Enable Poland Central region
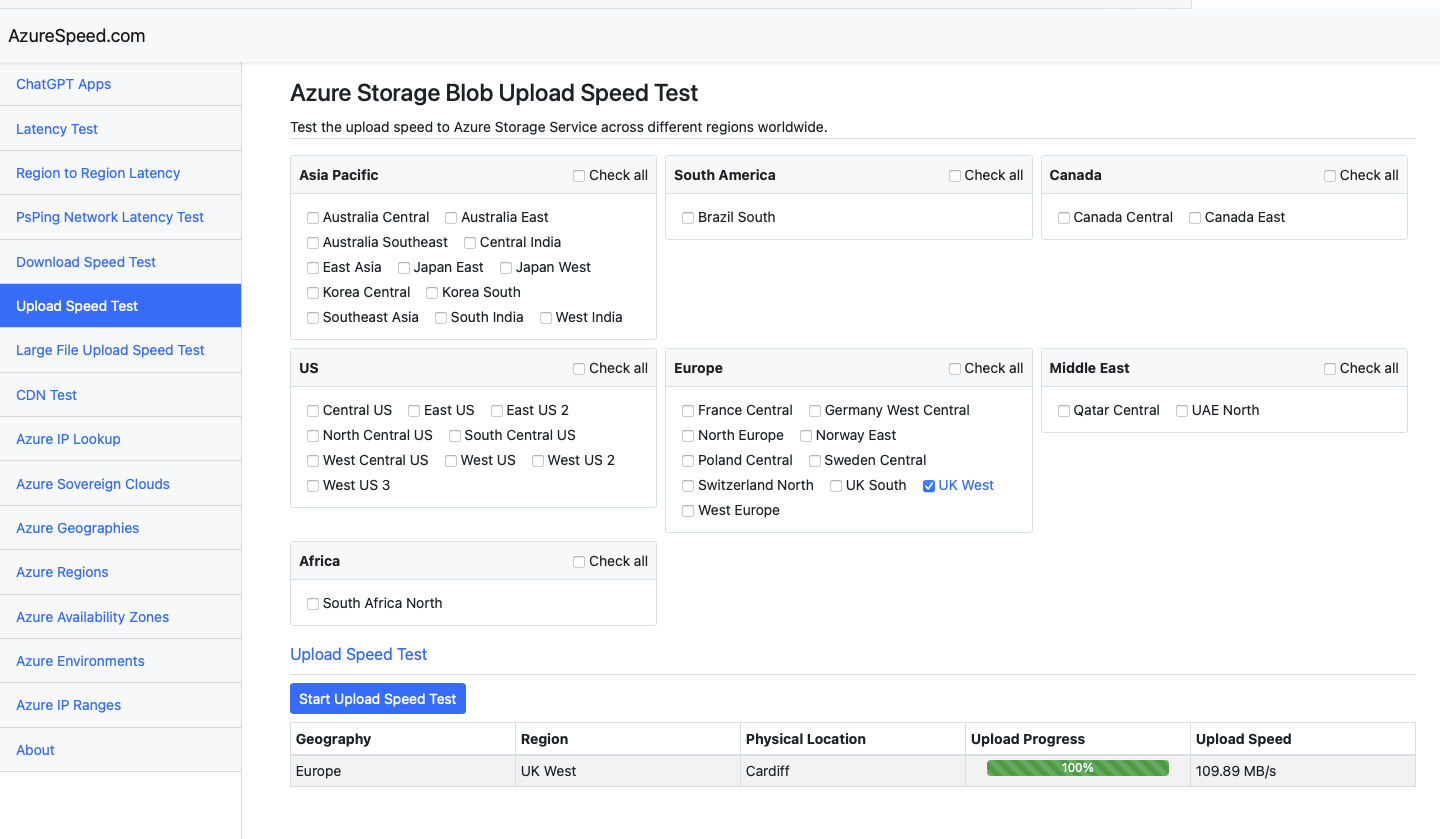This screenshot has height=839, width=1440. point(688,461)
